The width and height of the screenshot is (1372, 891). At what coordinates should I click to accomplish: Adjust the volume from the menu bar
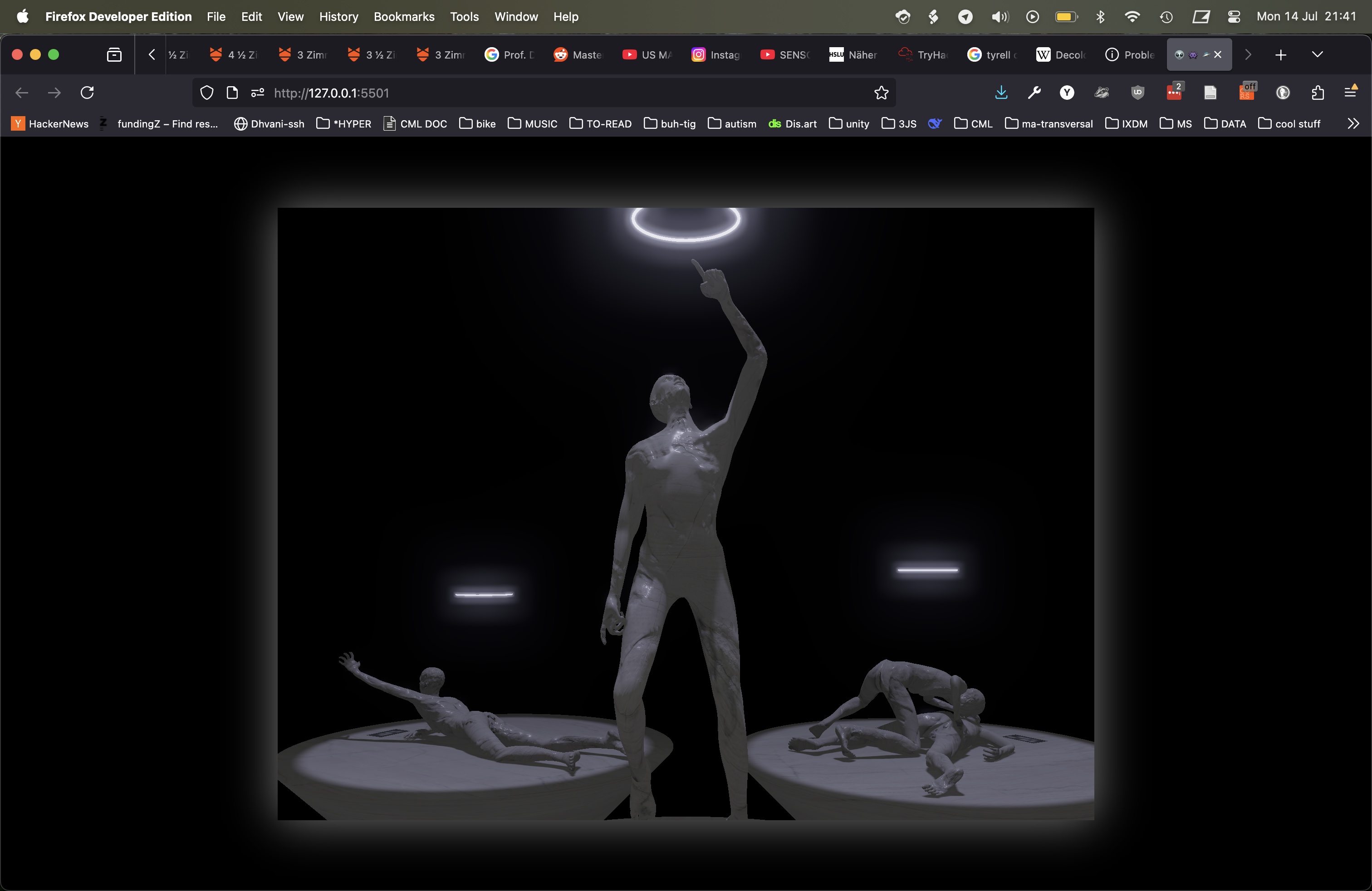tap(1000, 17)
